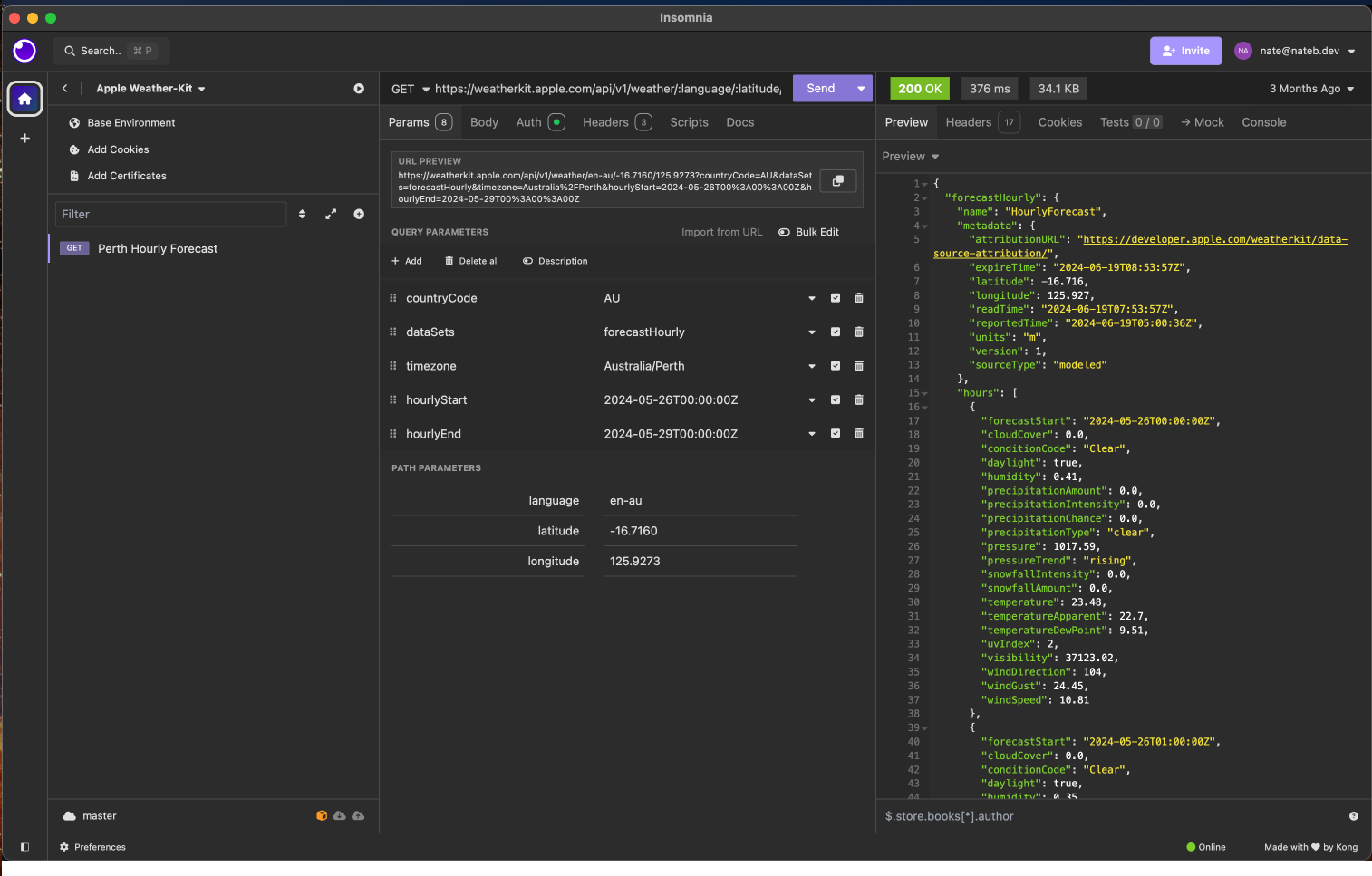This screenshot has width=1372, height=876.
Task: Copy the URL preview to clipboard
Action: tap(837, 181)
